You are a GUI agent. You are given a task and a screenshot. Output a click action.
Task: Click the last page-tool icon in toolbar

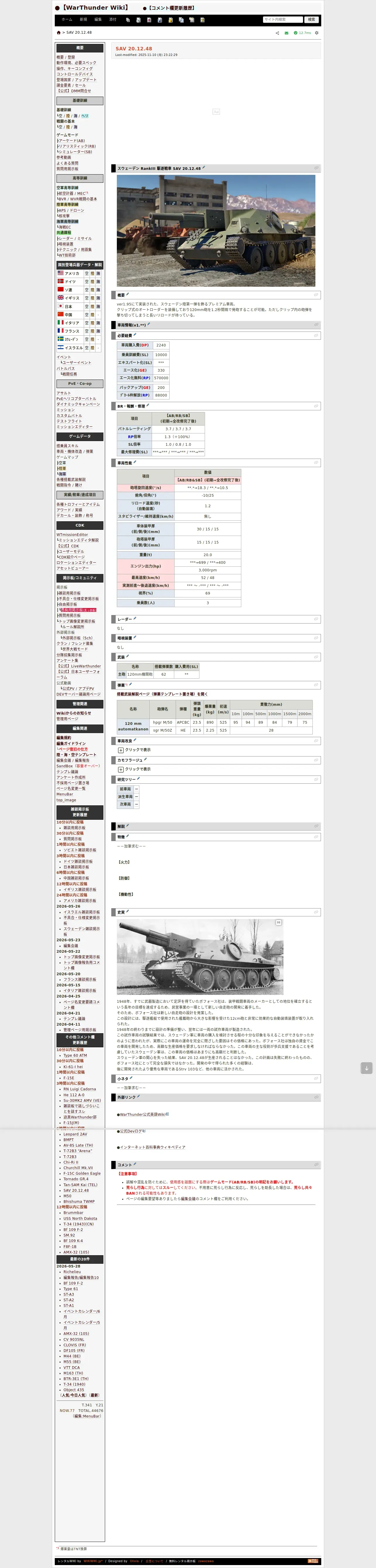point(203,20)
